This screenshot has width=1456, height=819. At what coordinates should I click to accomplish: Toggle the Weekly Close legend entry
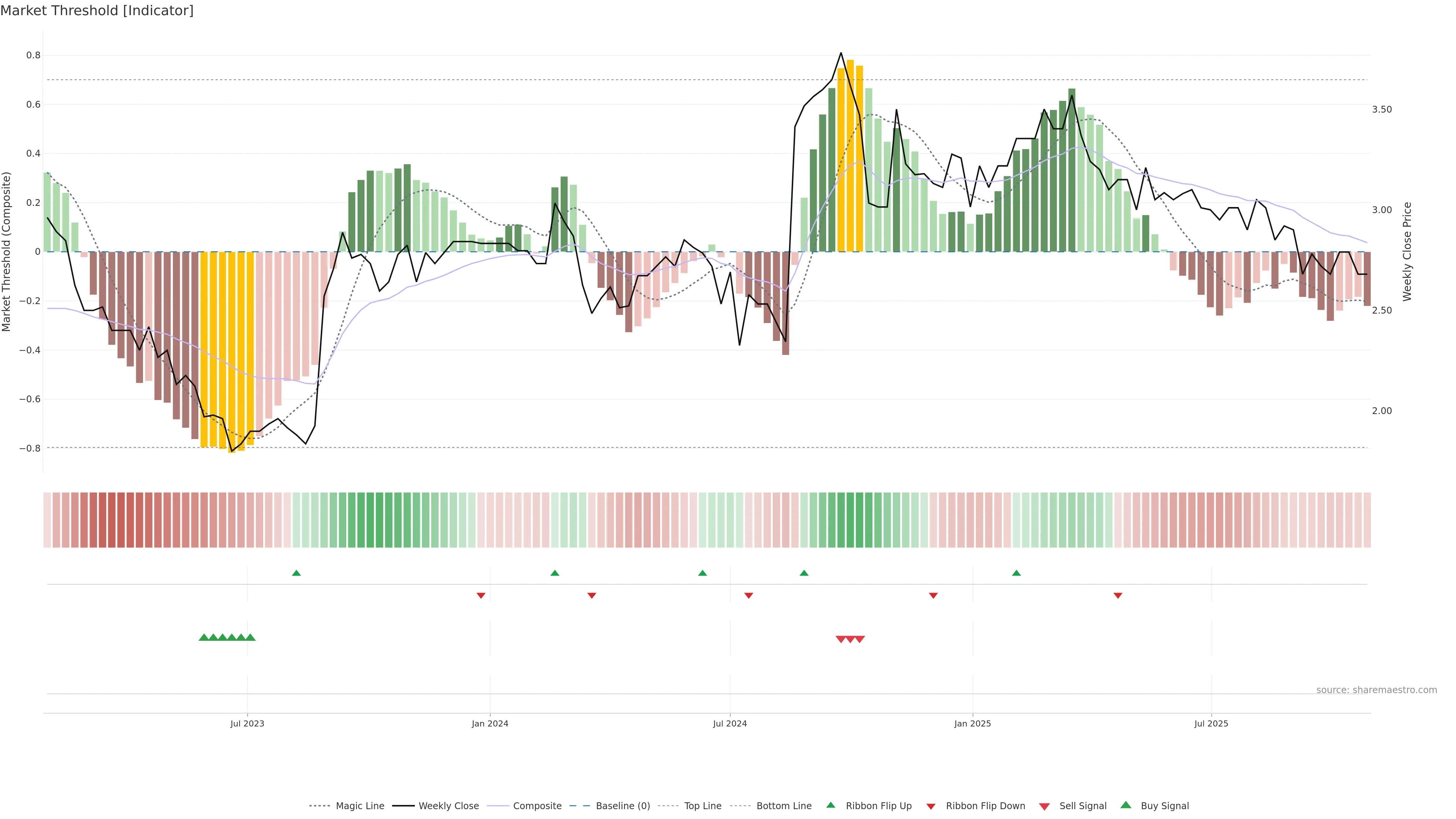tap(448, 806)
